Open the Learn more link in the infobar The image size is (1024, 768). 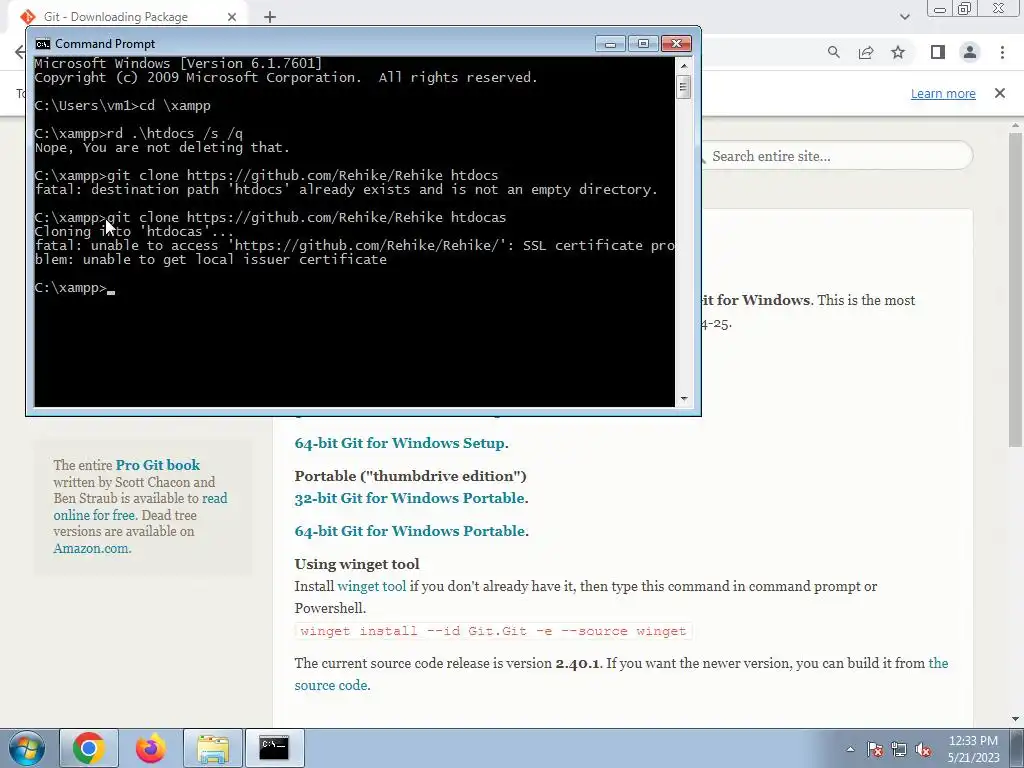[943, 93]
